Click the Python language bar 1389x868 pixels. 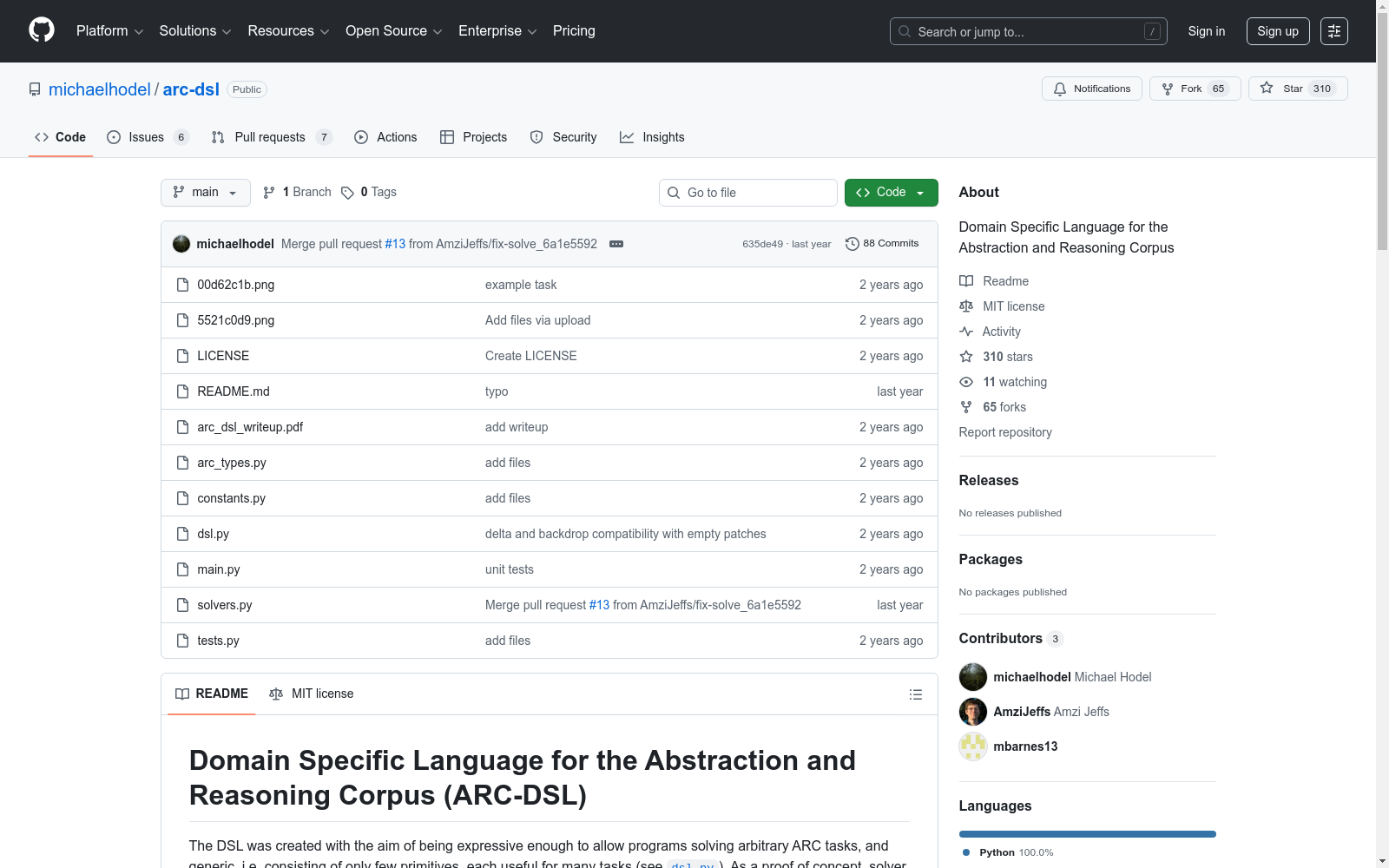tap(1088, 834)
